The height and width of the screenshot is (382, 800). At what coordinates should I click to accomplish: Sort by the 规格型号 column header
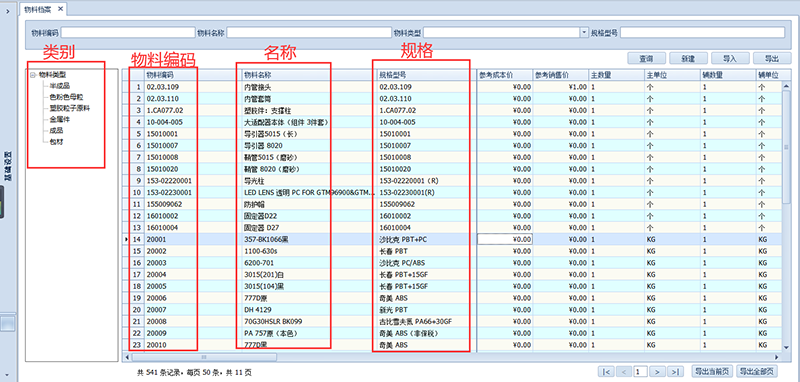[426, 75]
